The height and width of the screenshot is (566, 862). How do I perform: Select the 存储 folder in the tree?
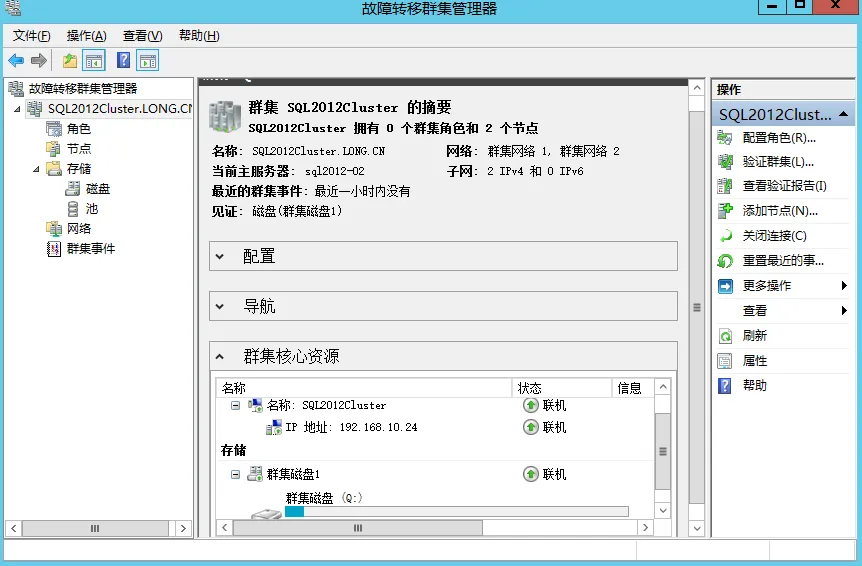[79, 169]
